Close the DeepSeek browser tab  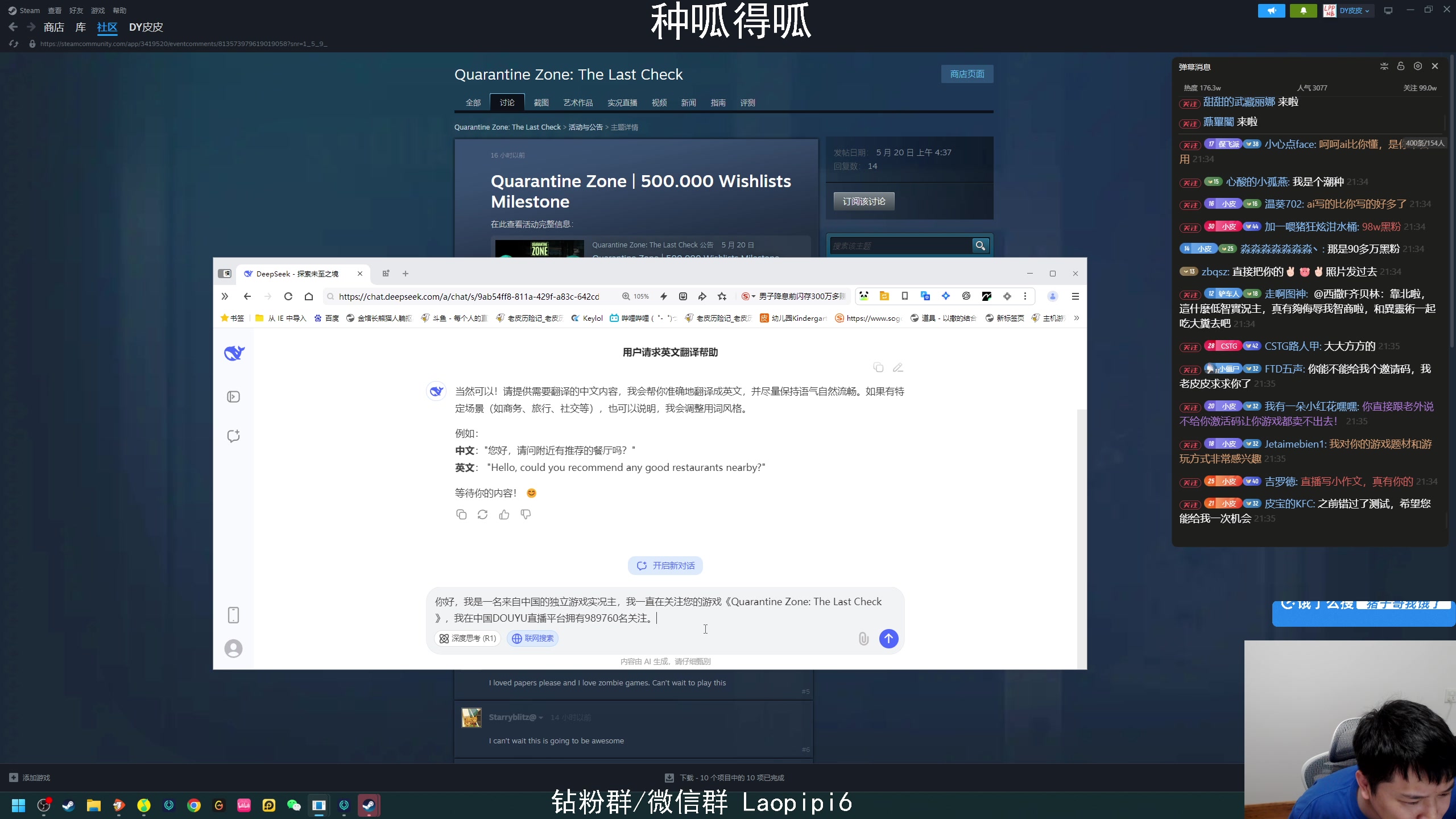tap(359, 274)
